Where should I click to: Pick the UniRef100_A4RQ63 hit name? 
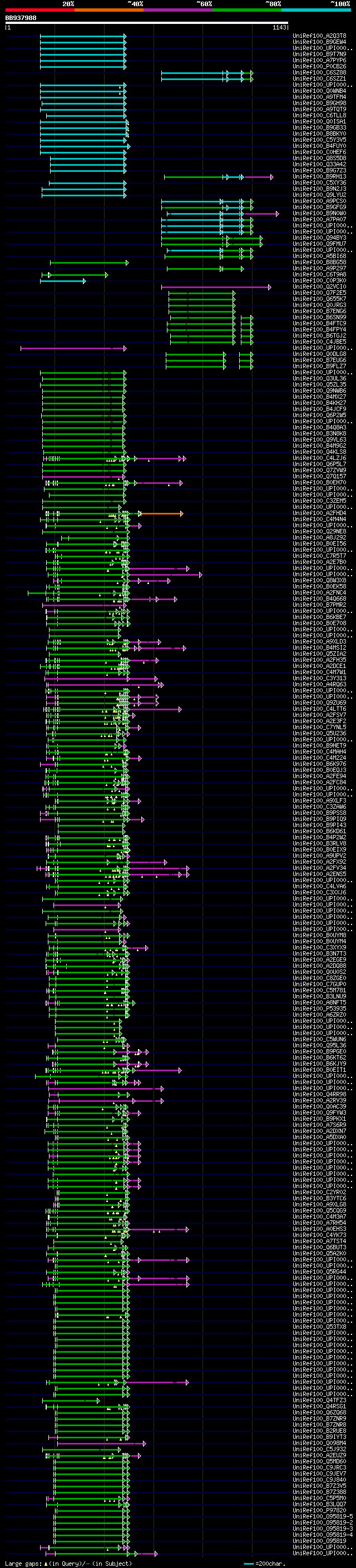click(319, 685)
